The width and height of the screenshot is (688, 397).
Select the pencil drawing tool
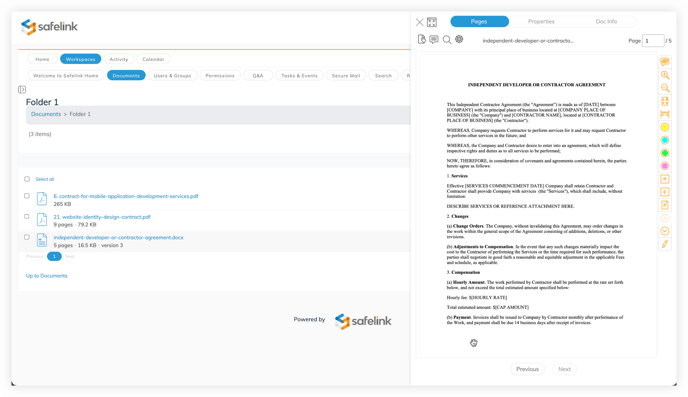pos(665,244)
